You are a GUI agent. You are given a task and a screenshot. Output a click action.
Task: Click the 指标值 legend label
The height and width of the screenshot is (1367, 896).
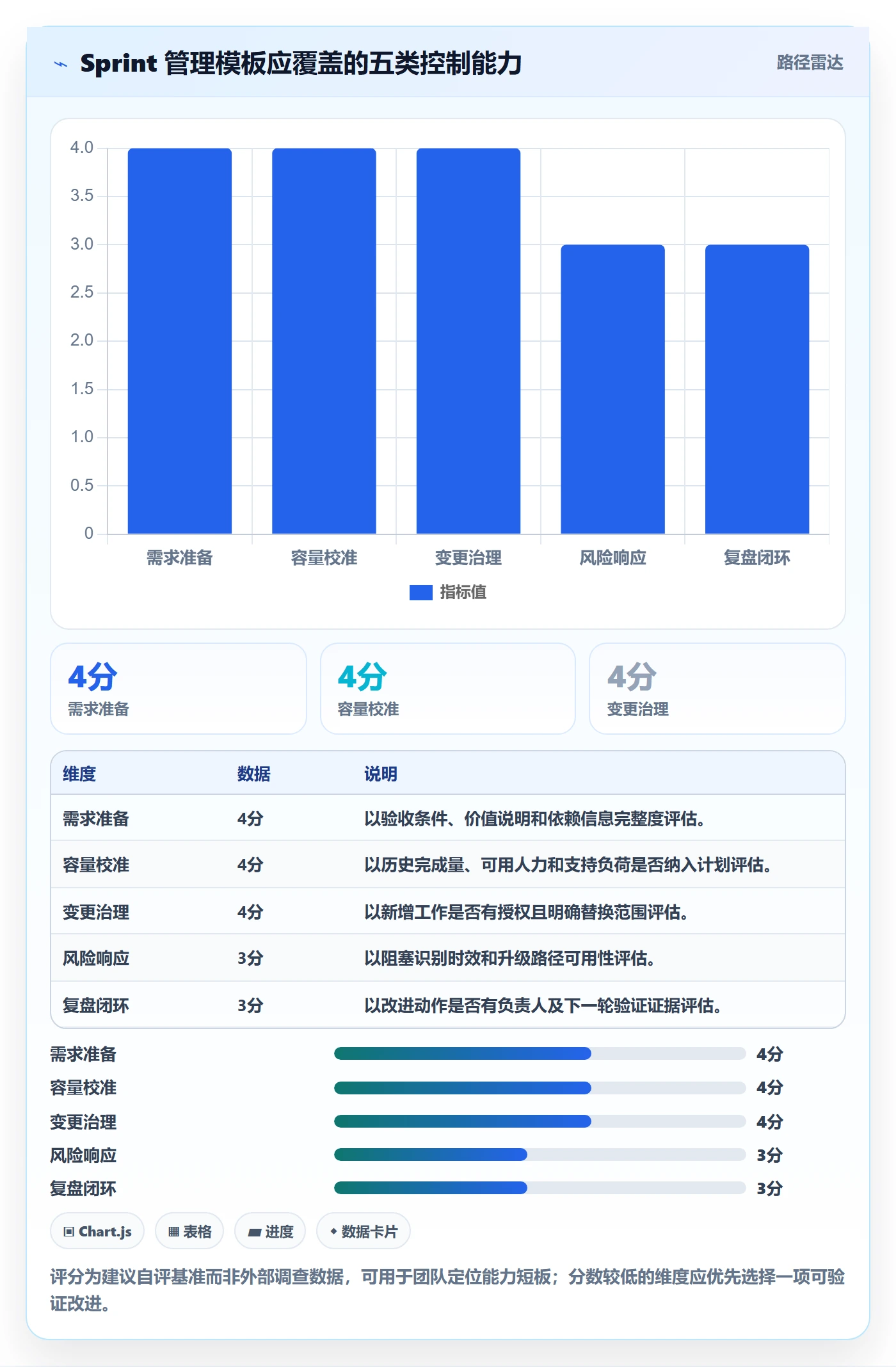pyautogui.click(x=463, y=593)
